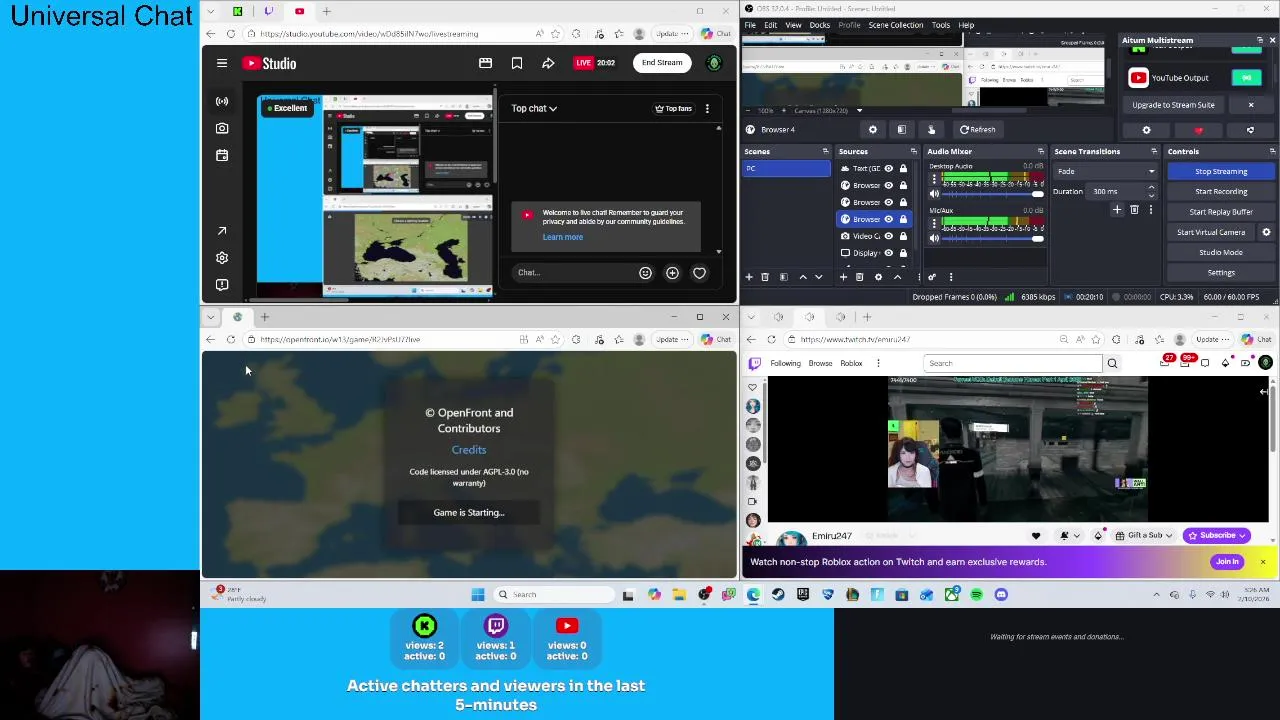Open the OBS File menu
This screenshot has width=1280, height=720.
(750, 25)
